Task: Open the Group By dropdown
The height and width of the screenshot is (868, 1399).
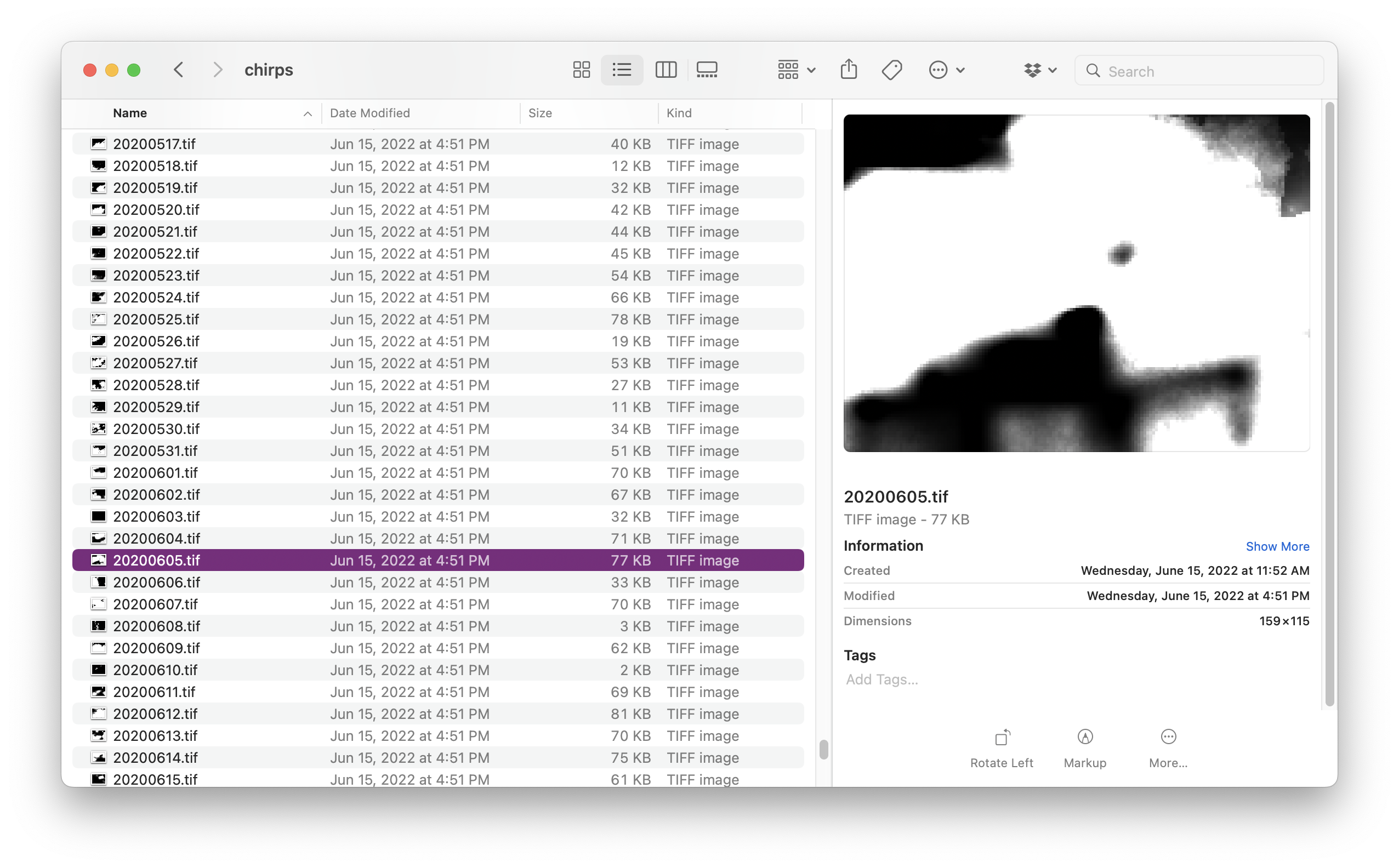Action: coord(795,70)
